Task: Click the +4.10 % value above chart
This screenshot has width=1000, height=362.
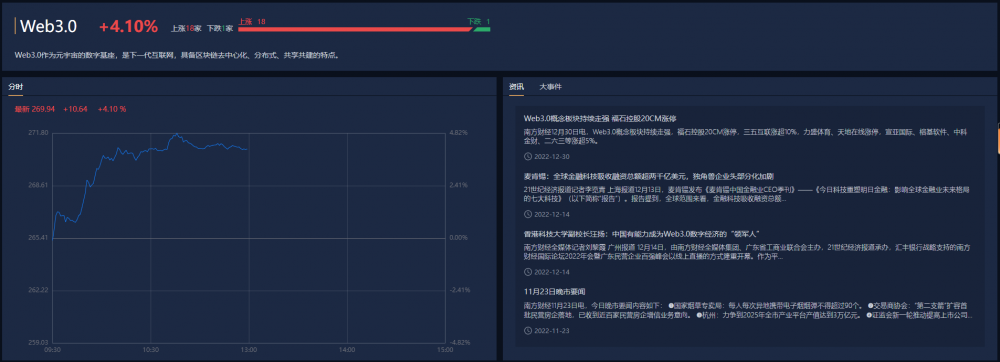Action: click(x=112, y=109)
